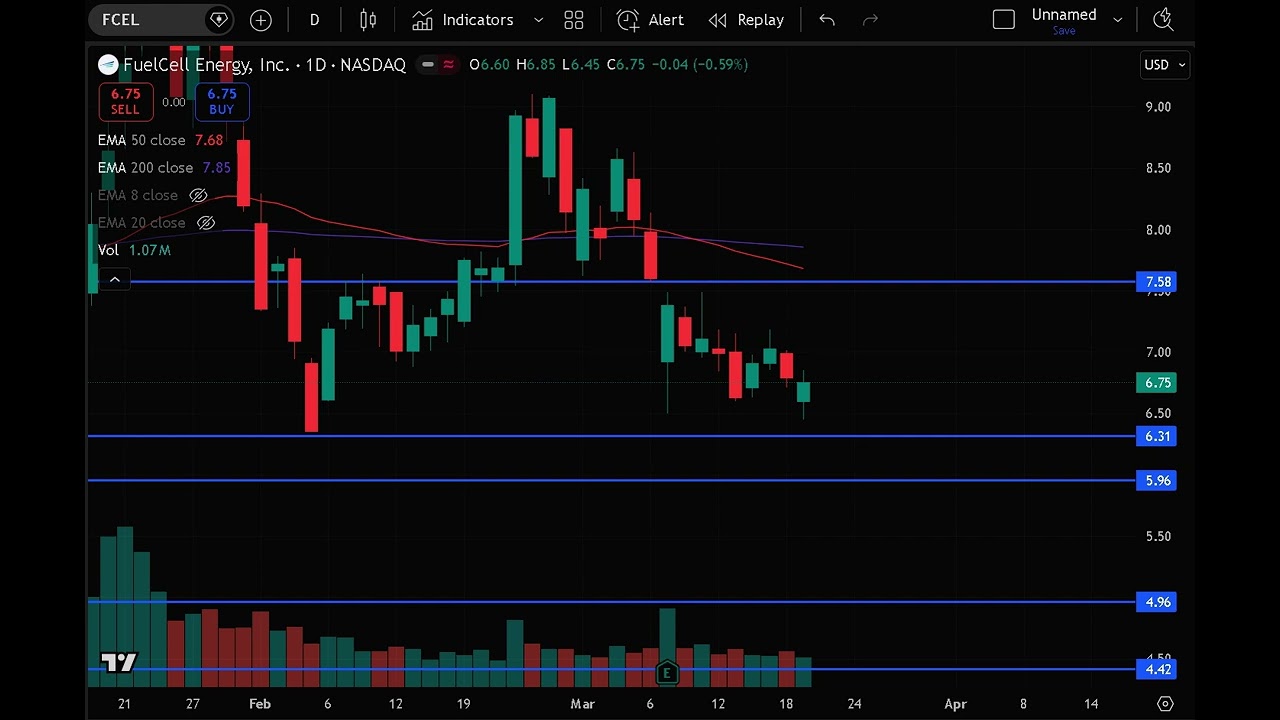Create a new Alert
Image resolution: width=1280 pixels, height=720 pixels.
(x=651, y=20)
